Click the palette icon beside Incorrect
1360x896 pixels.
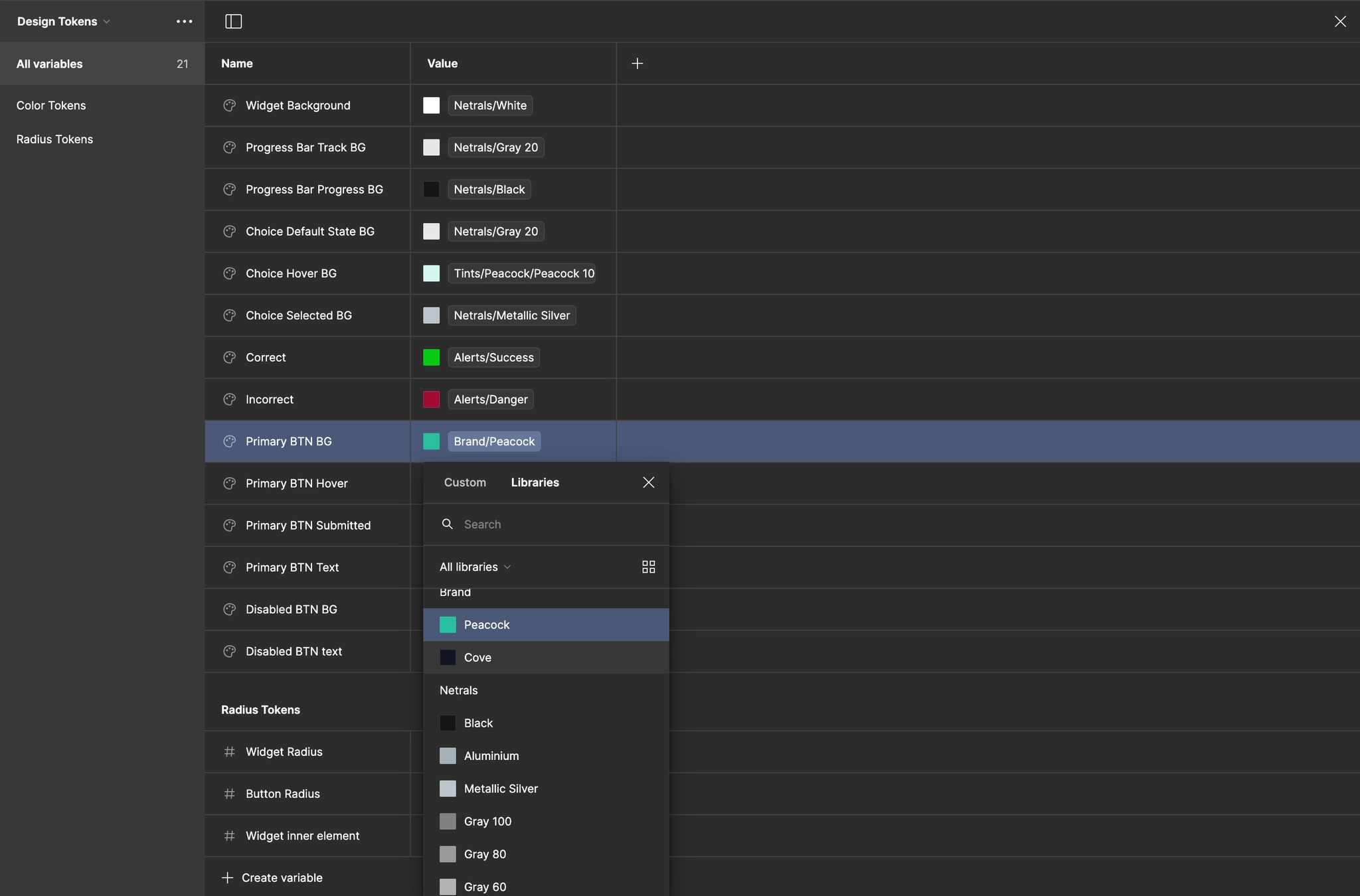[x=229, y=400]
